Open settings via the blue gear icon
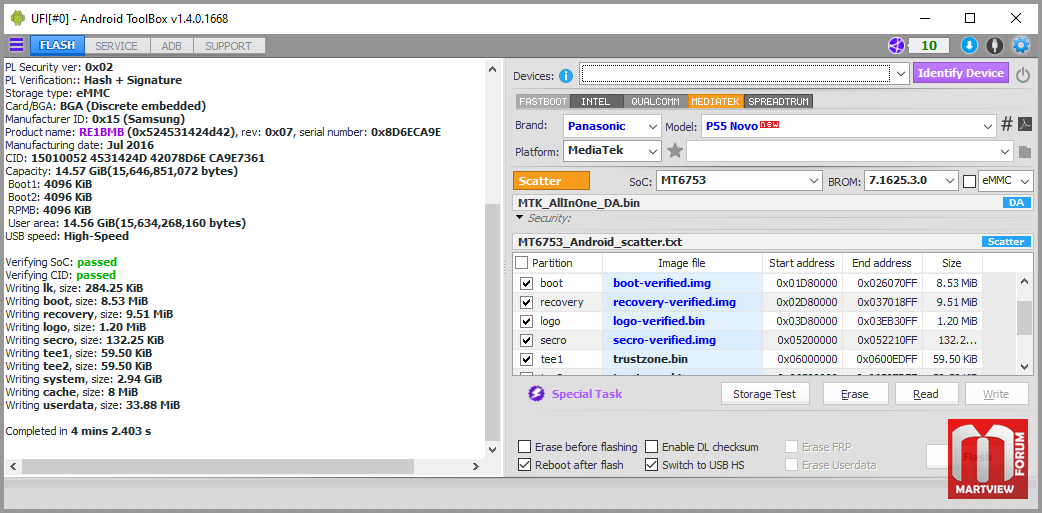Viewport: 1042px width, 513px height. click(1020, 45)
